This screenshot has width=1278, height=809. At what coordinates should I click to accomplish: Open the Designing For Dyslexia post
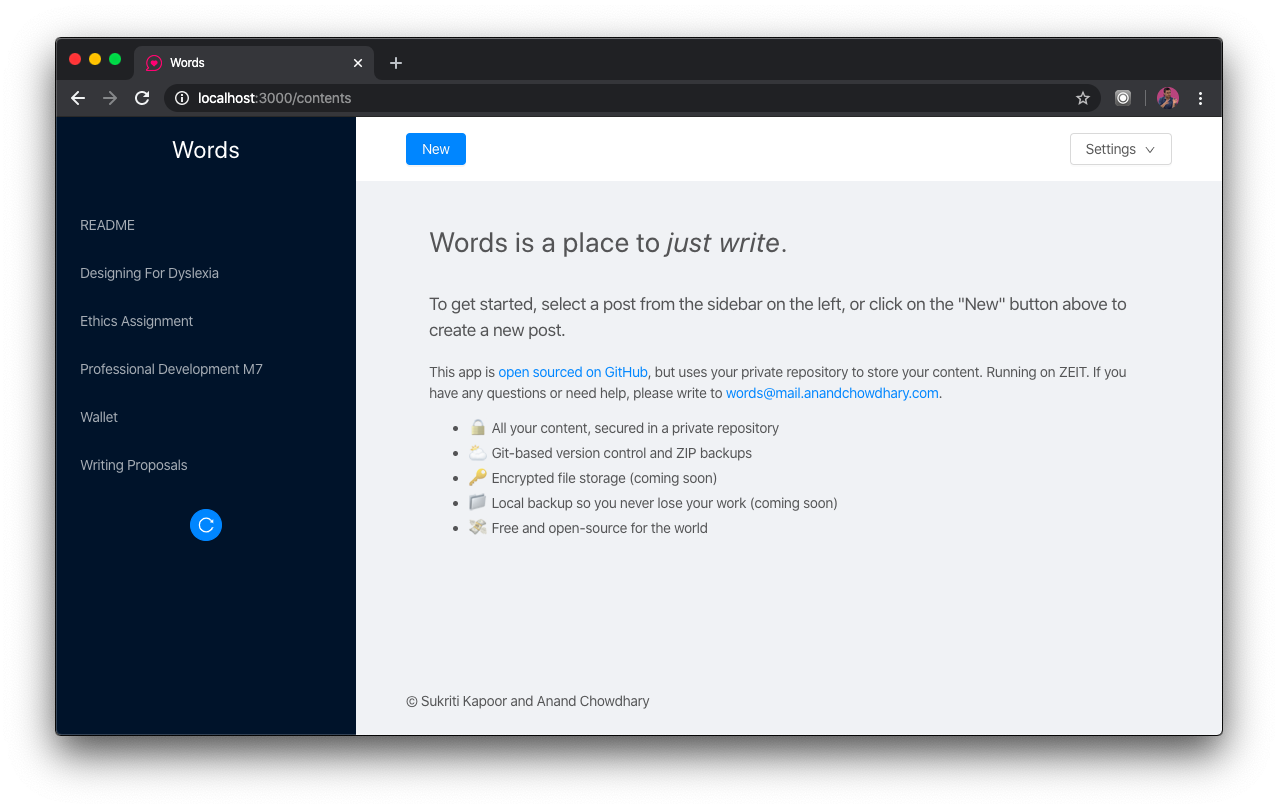coord(206,273)
